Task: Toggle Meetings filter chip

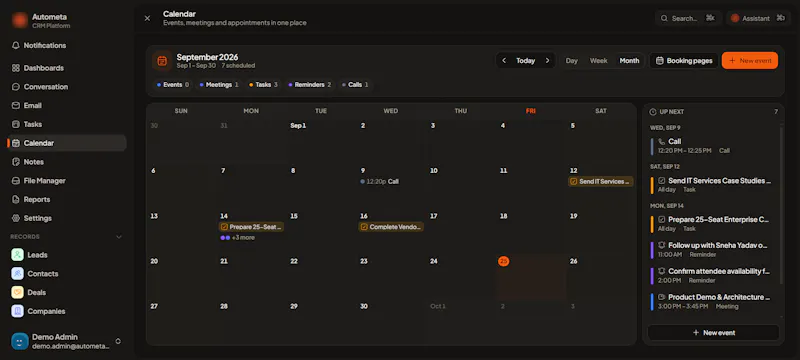Action: tap(219, 85)
